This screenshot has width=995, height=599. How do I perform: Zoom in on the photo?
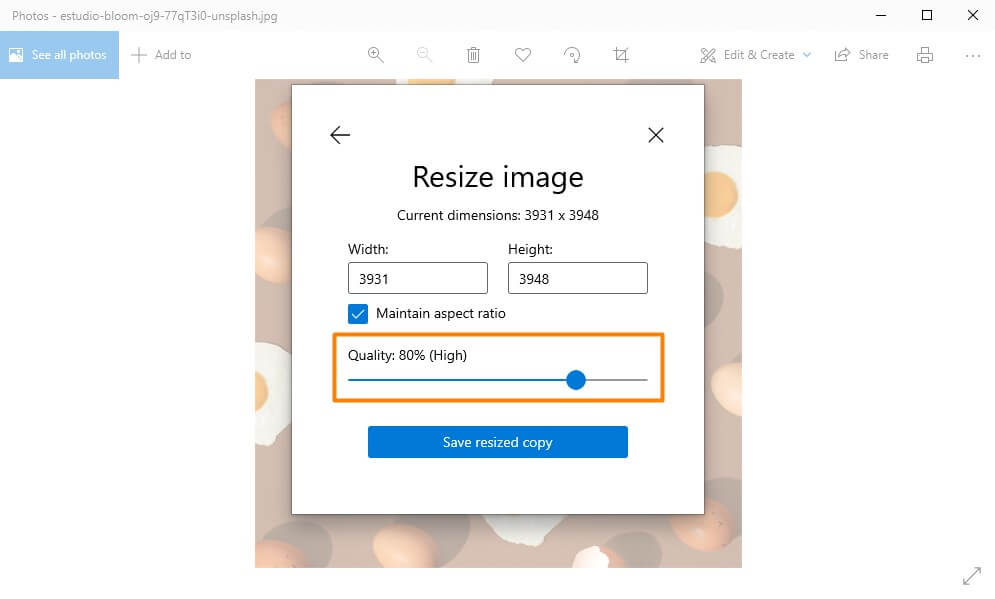pos(376,55)
